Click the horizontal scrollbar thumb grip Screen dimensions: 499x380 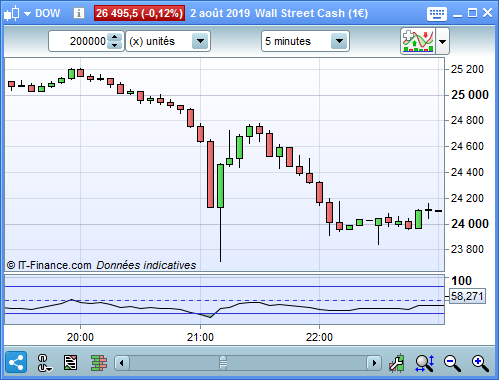tap(223, 363)
